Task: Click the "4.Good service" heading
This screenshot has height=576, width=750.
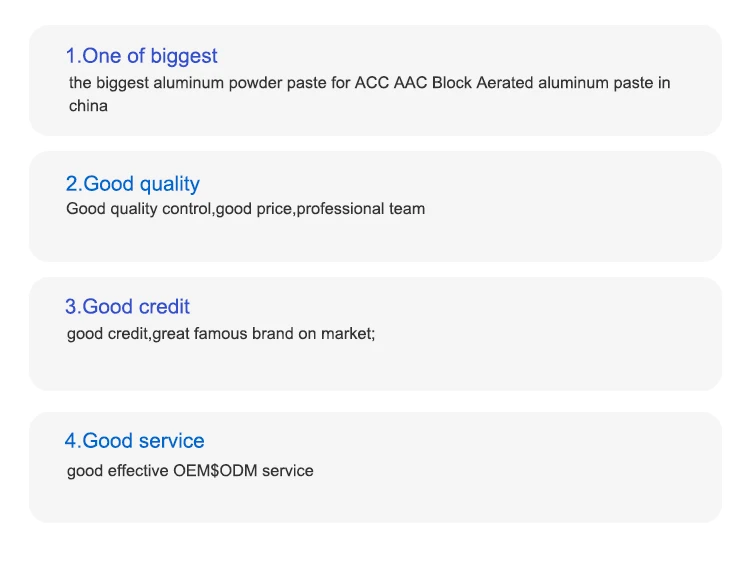Action: tap(134, 441)
